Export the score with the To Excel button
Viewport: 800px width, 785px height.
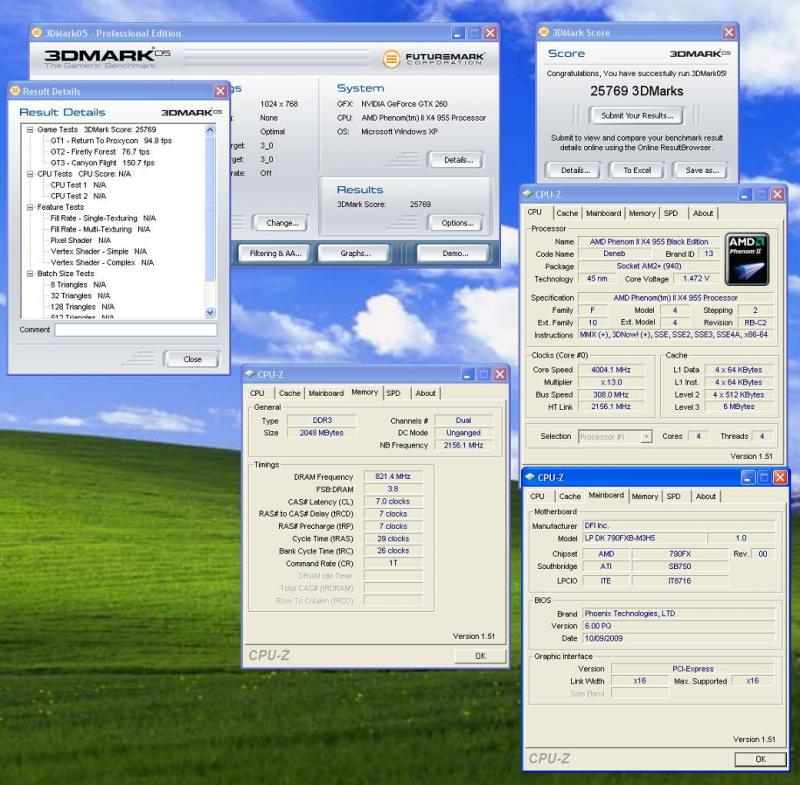[637, 170]
